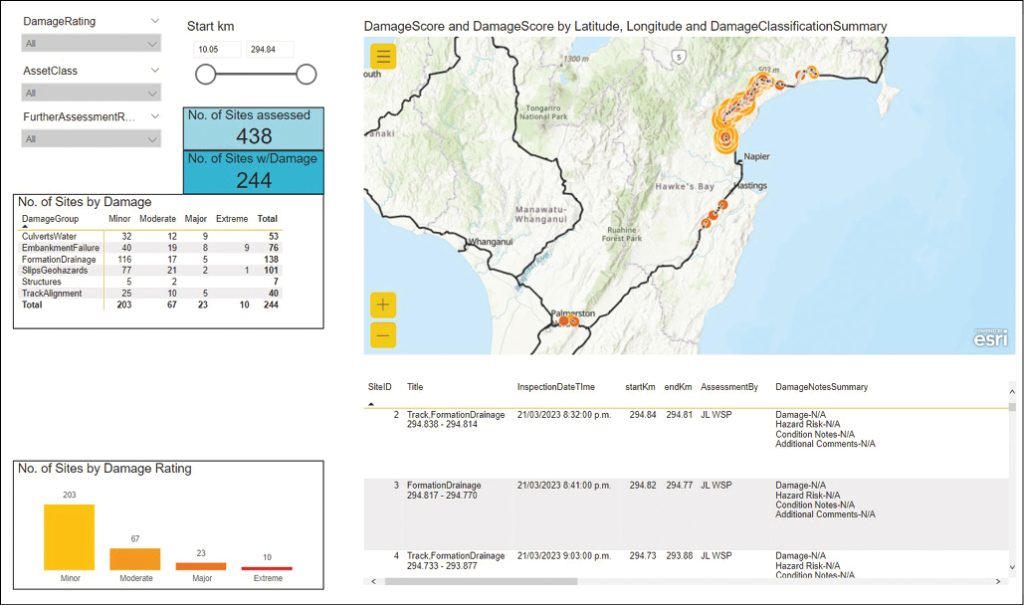Open the map layers menu button
The image size is (1024, 605).
click(384, 56)
